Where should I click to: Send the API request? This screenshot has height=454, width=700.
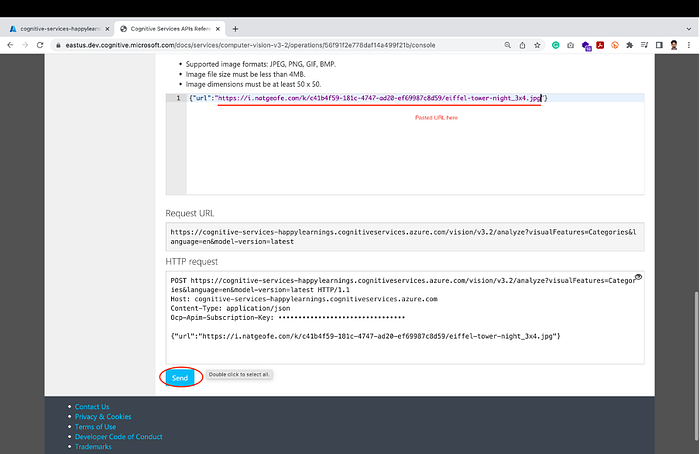pos(180,378)
